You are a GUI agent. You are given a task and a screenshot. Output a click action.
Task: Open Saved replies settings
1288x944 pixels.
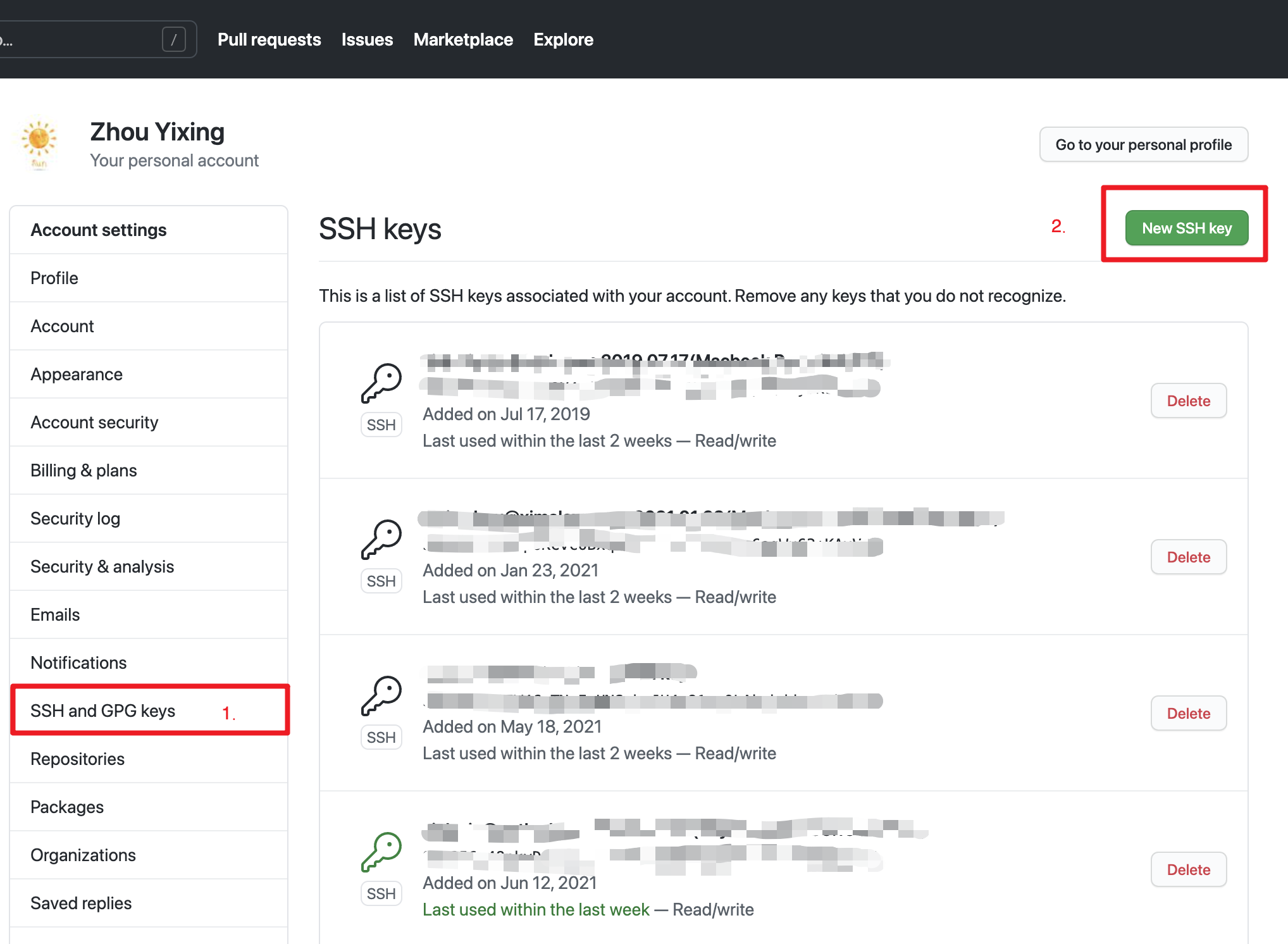[149, 903]
